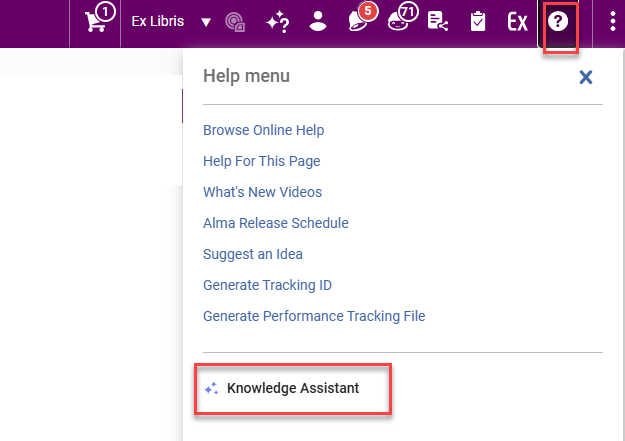The width and height of the screenshot is (625, 441).
Task: Toggle the Help question mark icon
Action: 558,22
